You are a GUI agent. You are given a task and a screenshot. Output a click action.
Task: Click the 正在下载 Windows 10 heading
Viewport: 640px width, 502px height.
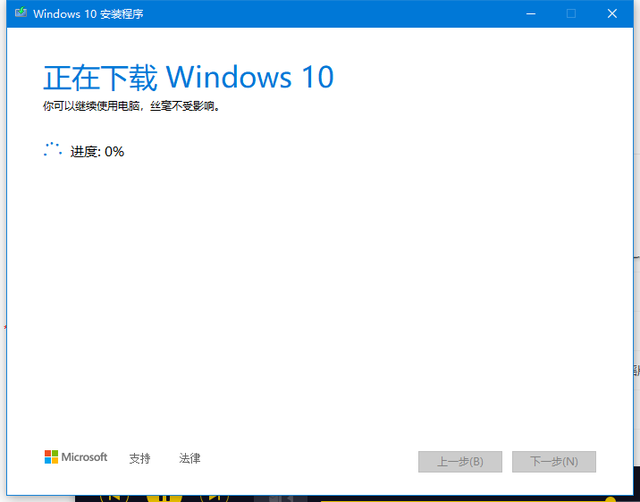click(189, 77)
